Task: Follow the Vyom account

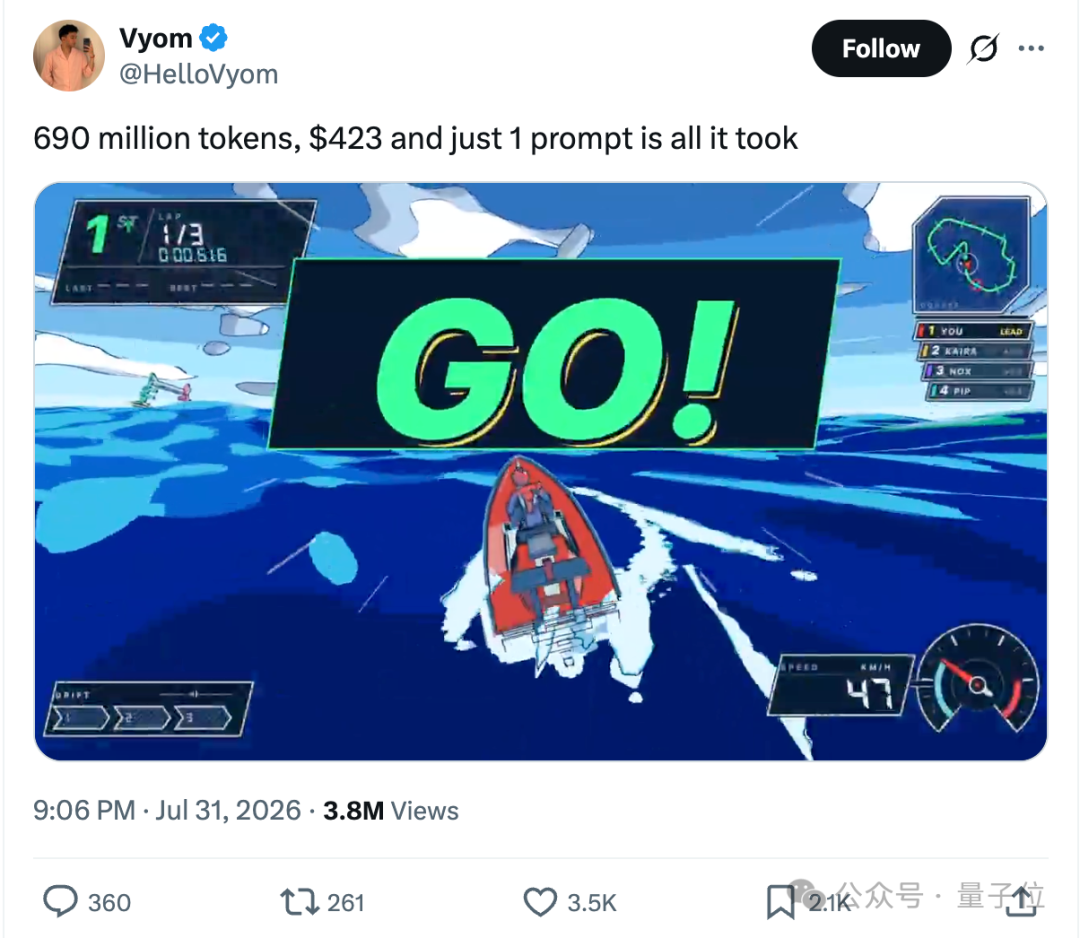Action: [x=881, y=48]
